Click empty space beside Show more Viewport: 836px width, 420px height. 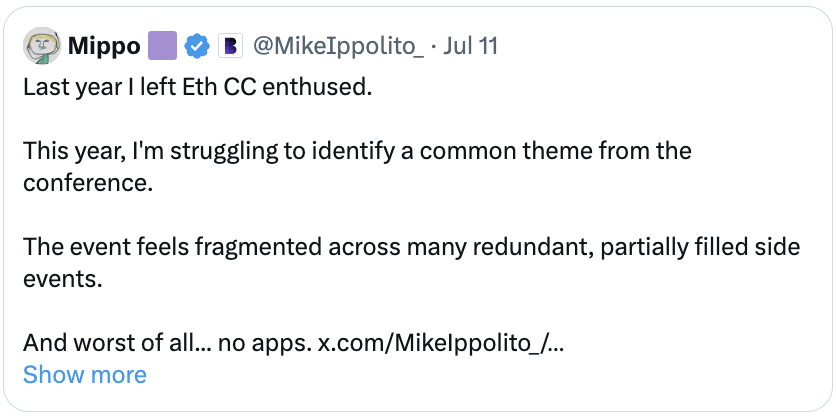[x=480, y=375]
